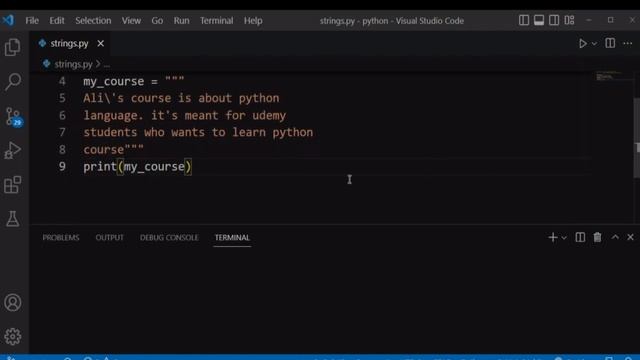
Task: Click the breadcrumb ellipsis item
Action: click(x=107, y=64)
